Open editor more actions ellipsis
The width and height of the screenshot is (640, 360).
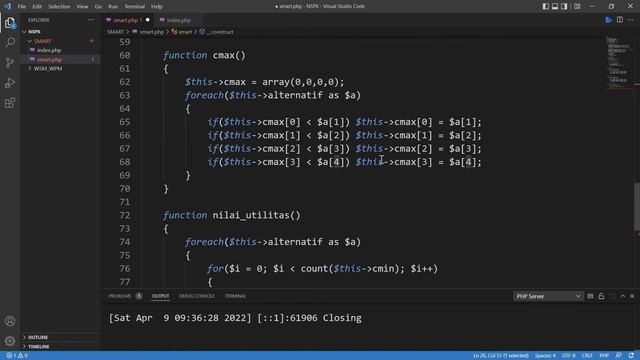coord(631,20)
